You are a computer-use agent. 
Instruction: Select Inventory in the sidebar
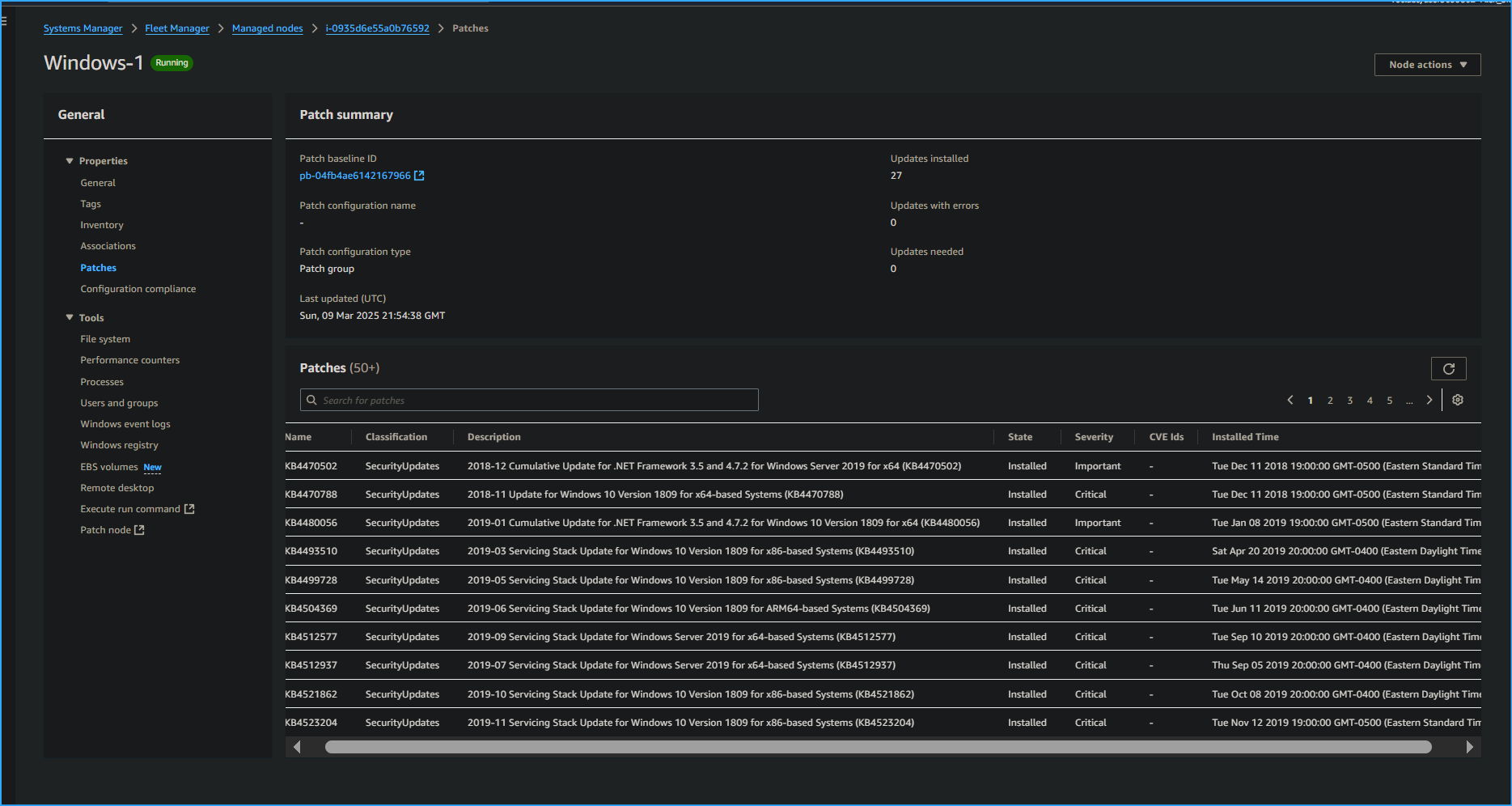click(x=101, y=224)
